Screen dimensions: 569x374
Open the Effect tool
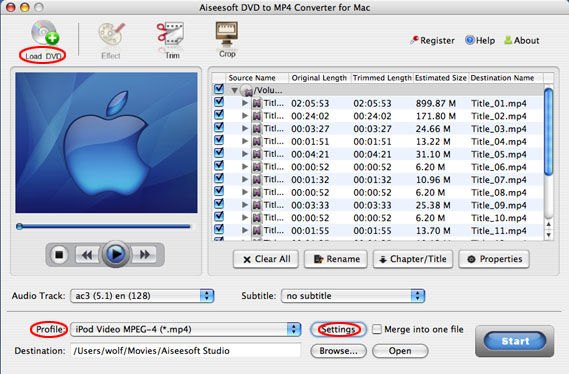[x=111, y=41]
